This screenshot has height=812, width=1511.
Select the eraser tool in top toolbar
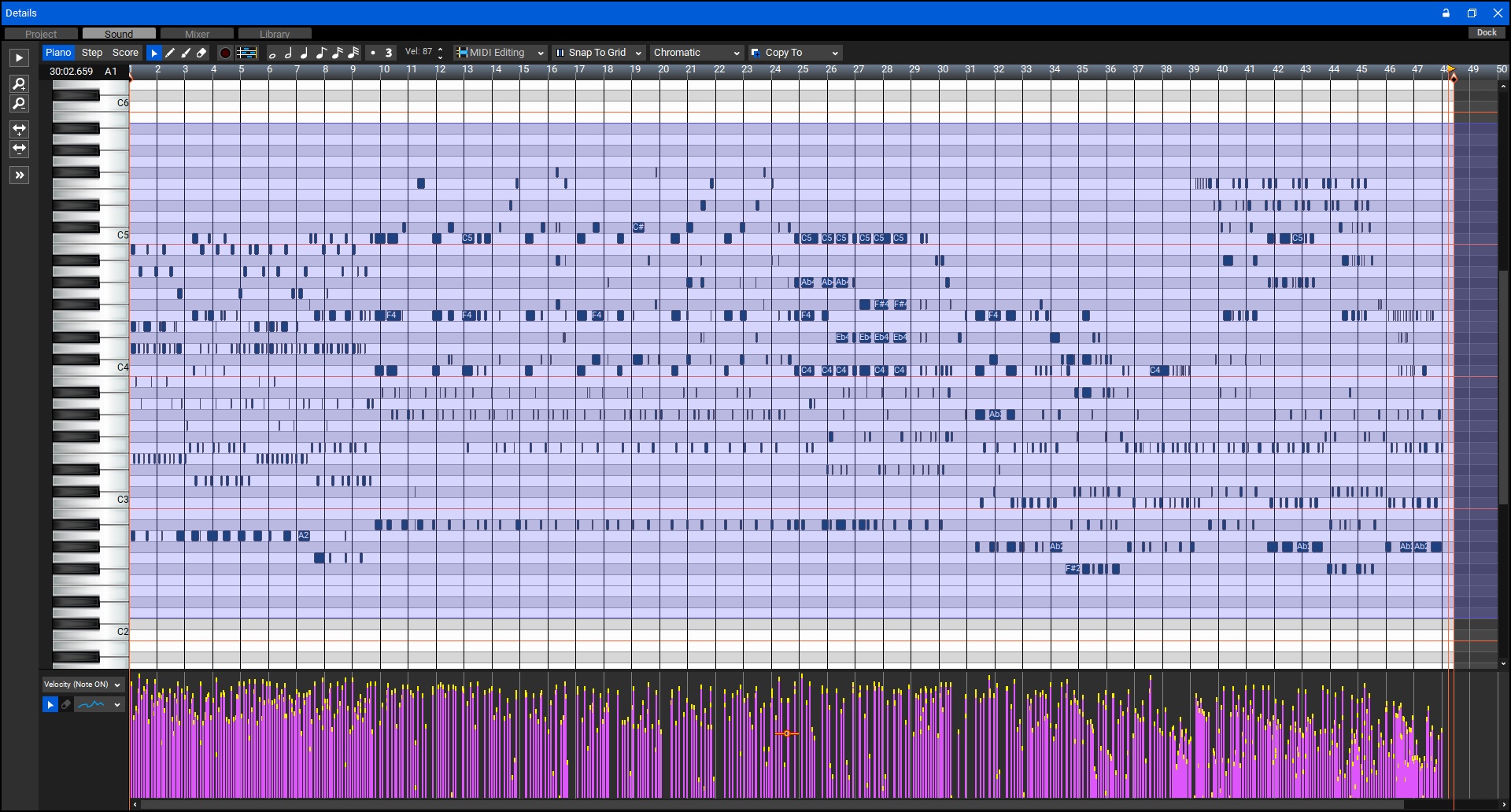tap(201, 53)
